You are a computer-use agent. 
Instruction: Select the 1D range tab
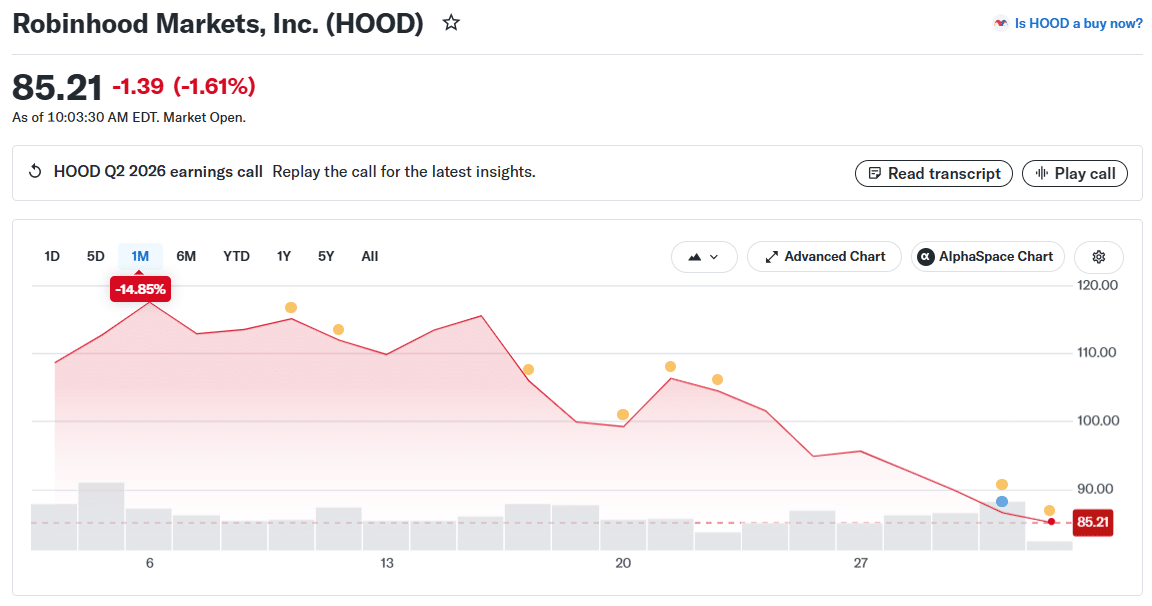point(51,256)
